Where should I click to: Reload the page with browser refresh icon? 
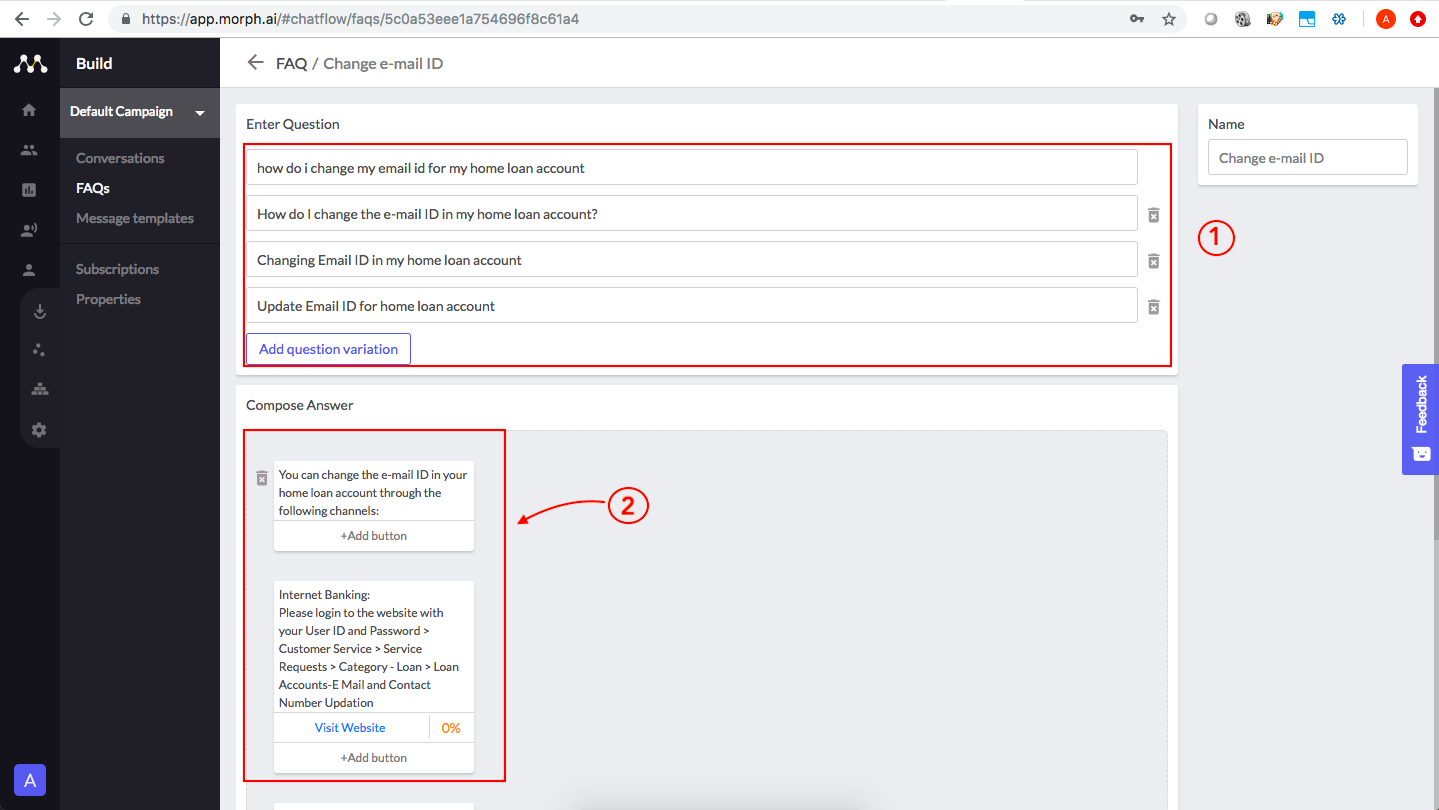[x=86, y=19]
